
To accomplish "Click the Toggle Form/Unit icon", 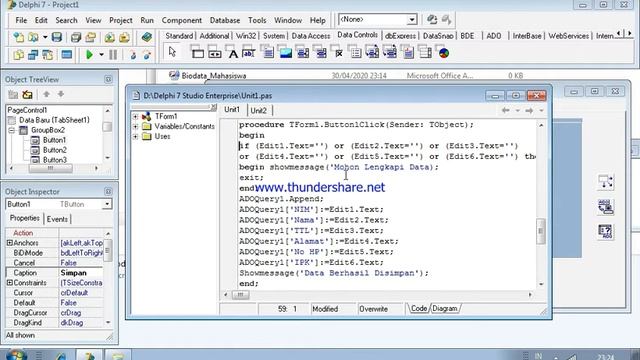I will (x=48, y=54).
